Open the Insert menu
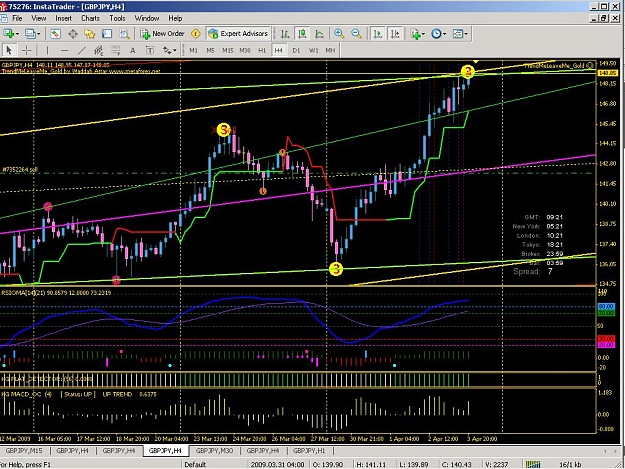This screenshot has height=469, width=625. (63, 18)
